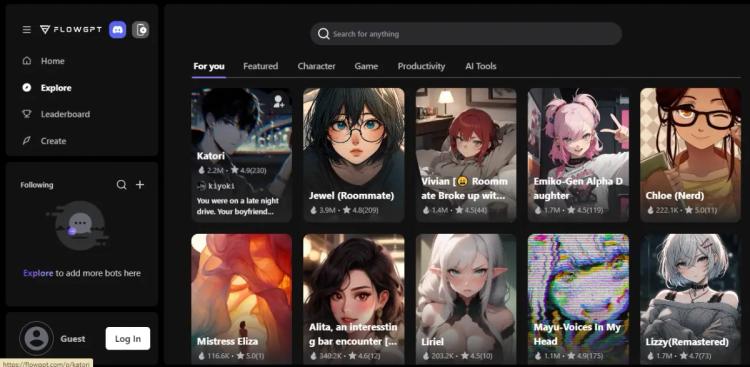Click the Log In button
The image size is (750, 367).
pos(128,338)
